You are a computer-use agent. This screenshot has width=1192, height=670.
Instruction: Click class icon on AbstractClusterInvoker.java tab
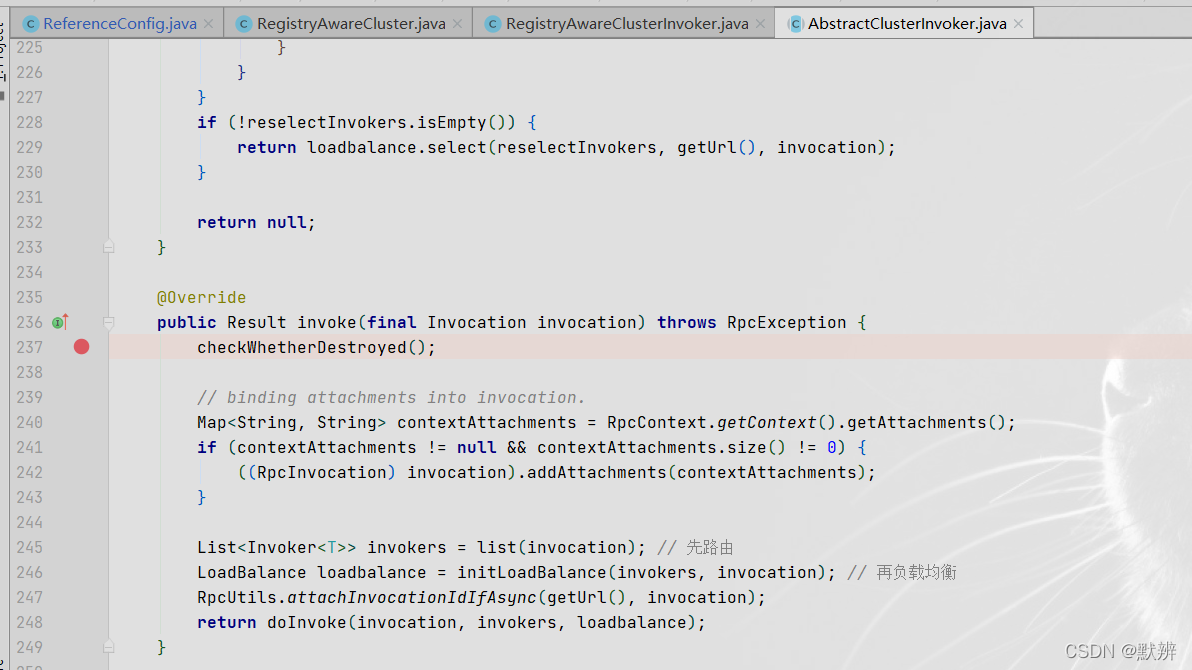point(795,24)
